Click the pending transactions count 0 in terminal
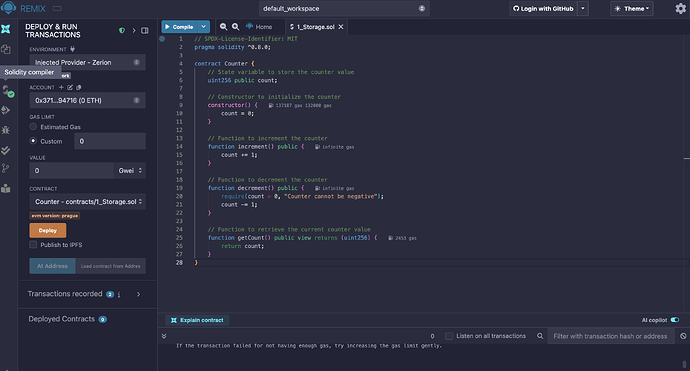The width and height of the screenshot is (690, 371). click(432, 336)
